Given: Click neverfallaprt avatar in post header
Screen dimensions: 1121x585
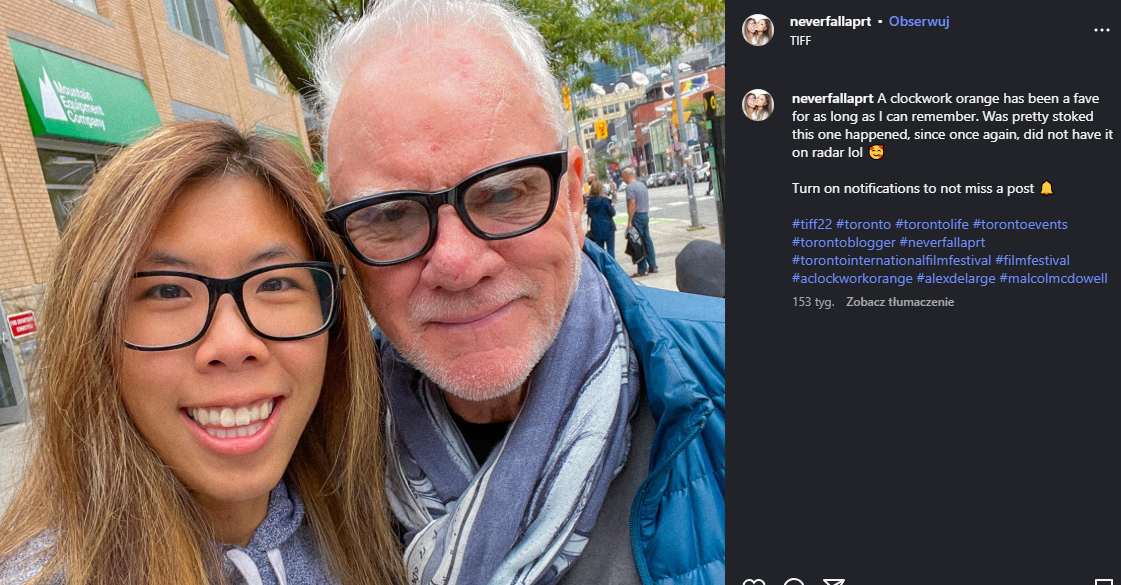Looking at the screenshot, I should pyautogui.click(x=758, y=30).
